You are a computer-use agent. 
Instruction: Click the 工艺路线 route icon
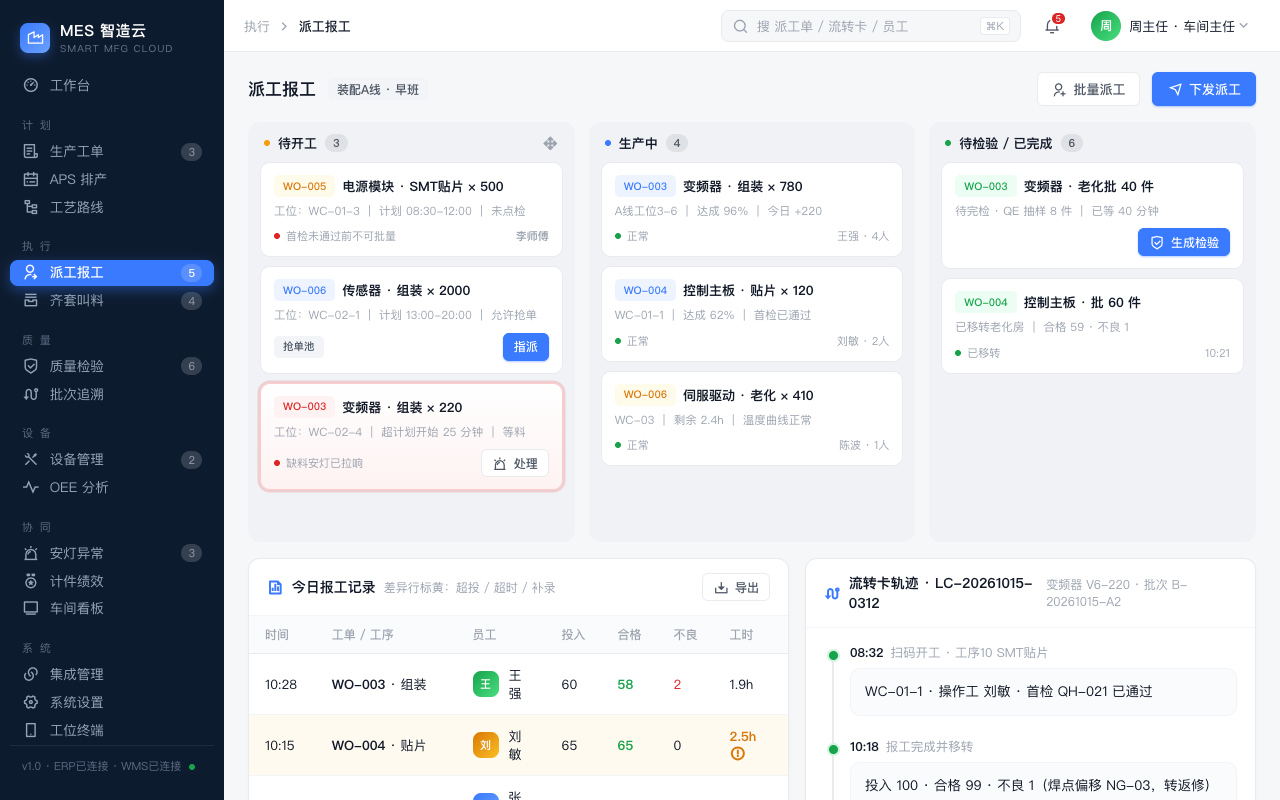[31, 207]
